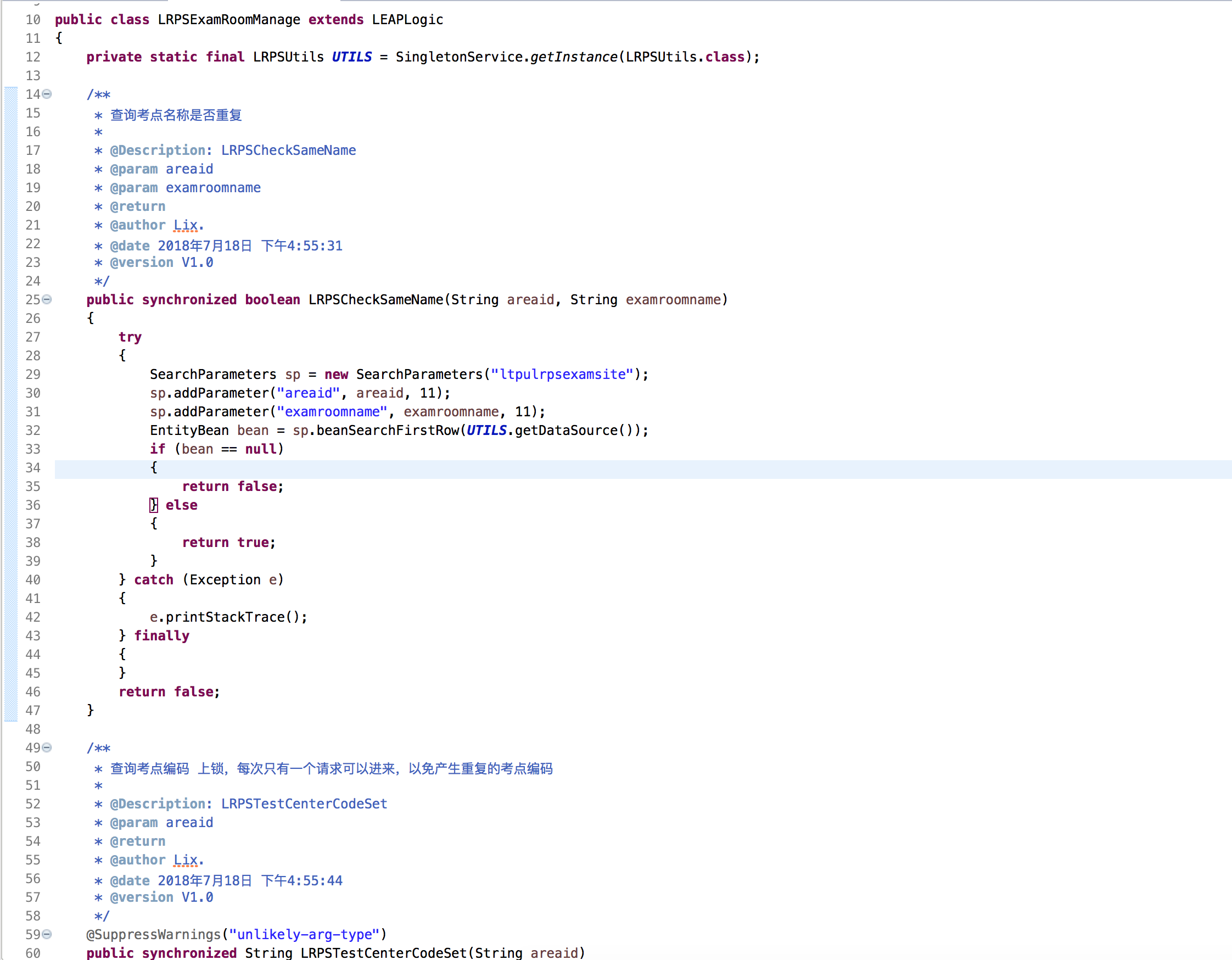
Task: Click the finally keyword on line 43
Action: click(x=162, y=635)
